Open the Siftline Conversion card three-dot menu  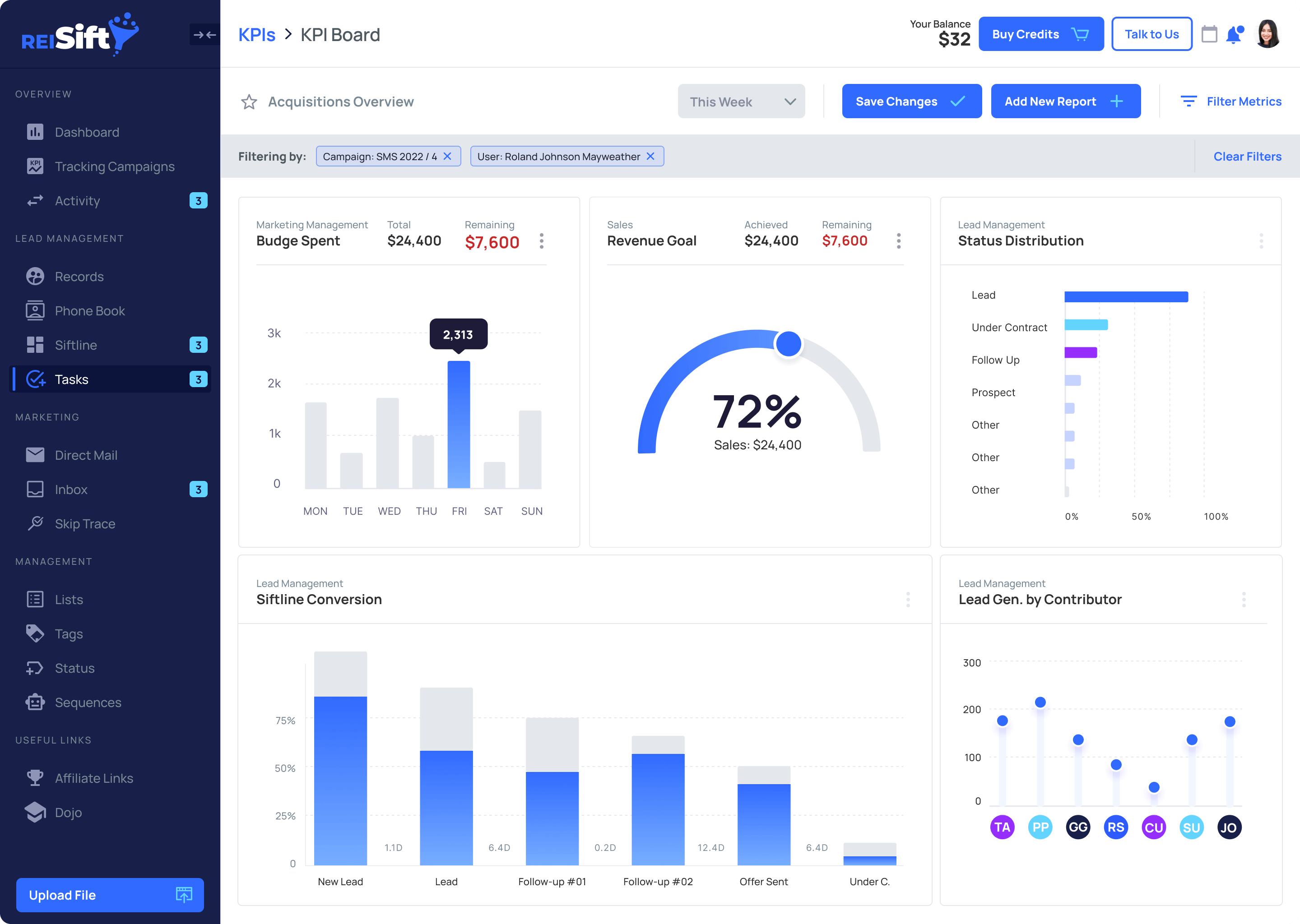(x=908, y=599)
